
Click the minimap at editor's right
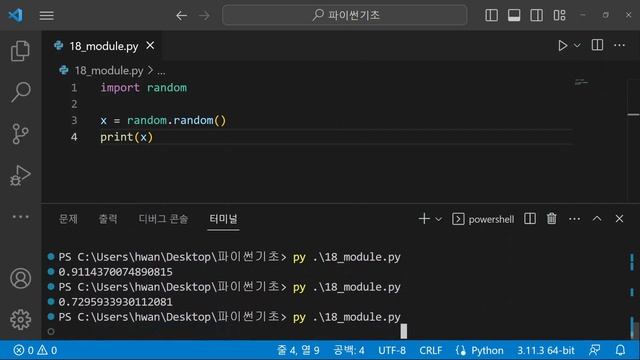click(581, 82)
